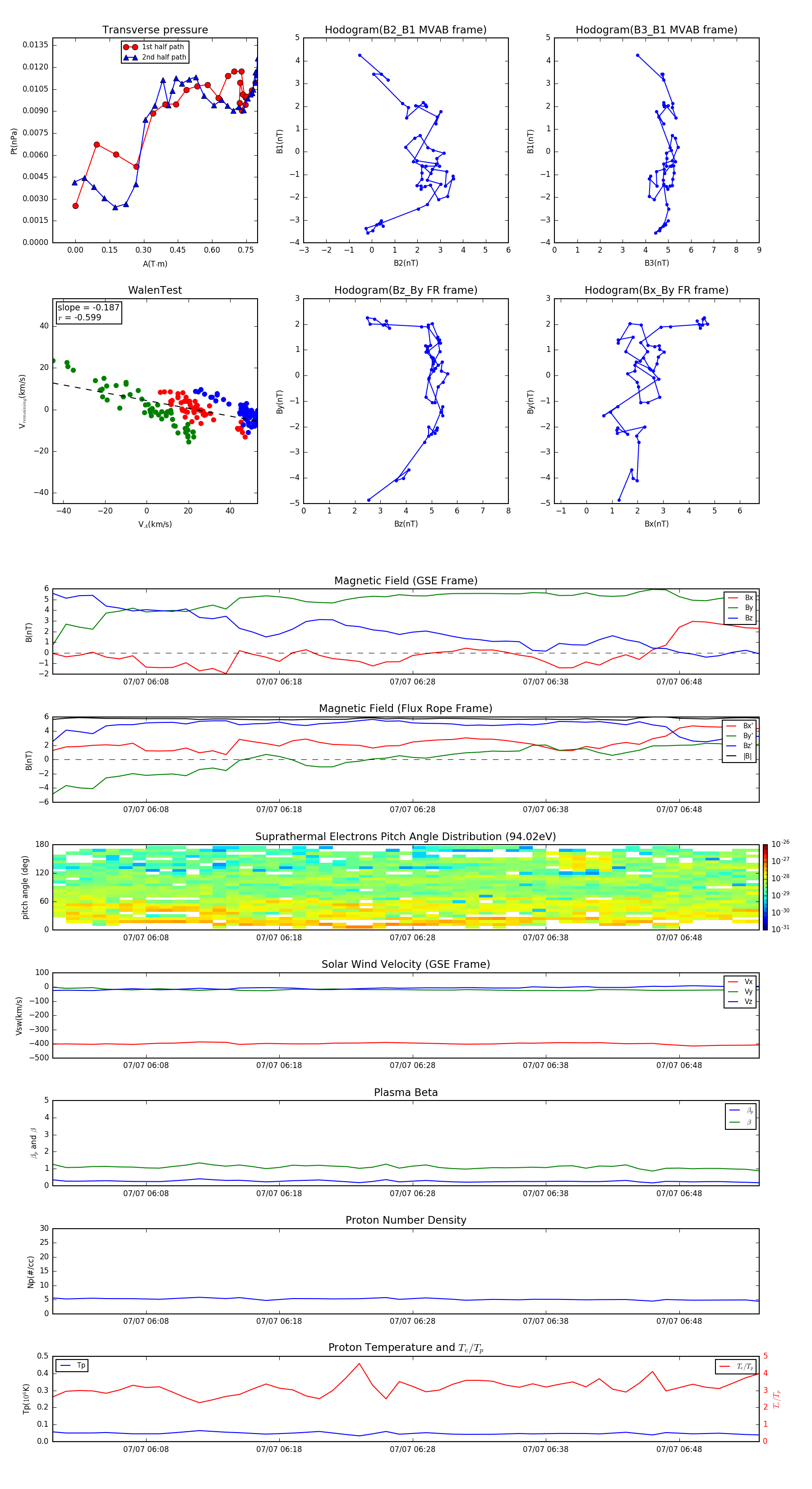812x1489 pixels.
Task: Click the "Tp" legend entry
Action: click(72, 1365)
